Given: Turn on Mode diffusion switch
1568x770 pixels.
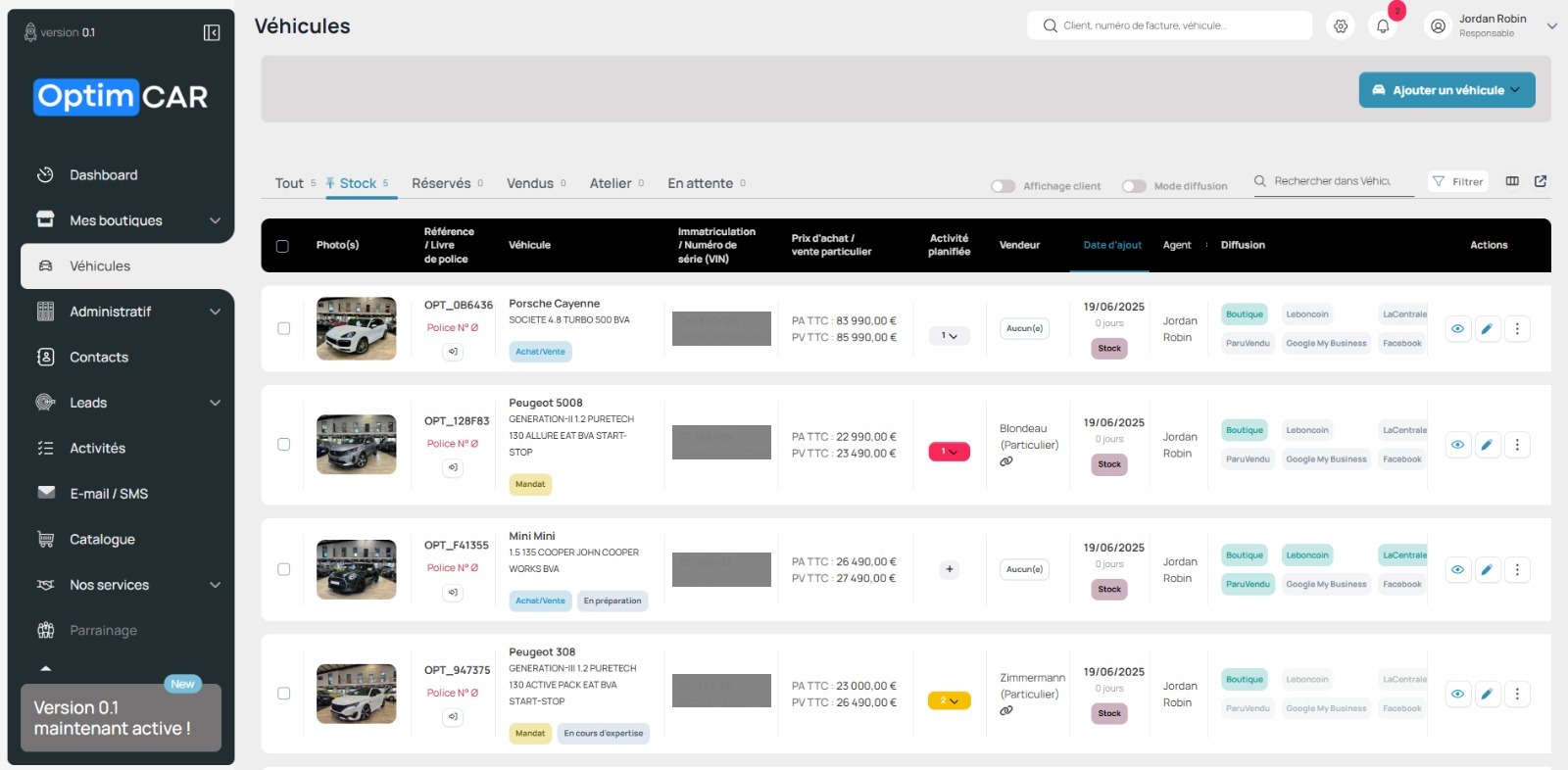Looking at the screenshot, I should [x=1134, y=186].
